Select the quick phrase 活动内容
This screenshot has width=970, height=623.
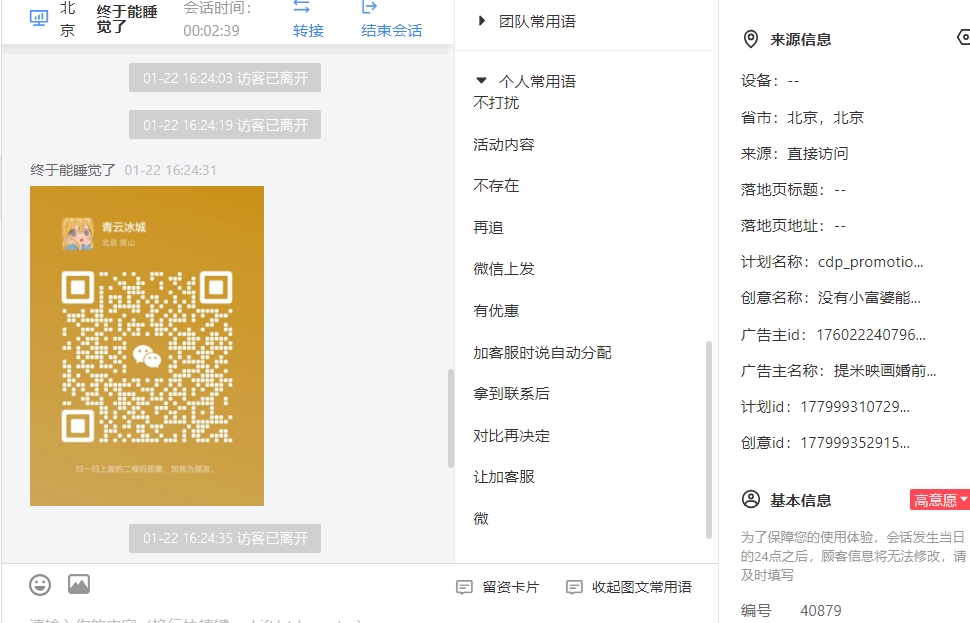504,144
